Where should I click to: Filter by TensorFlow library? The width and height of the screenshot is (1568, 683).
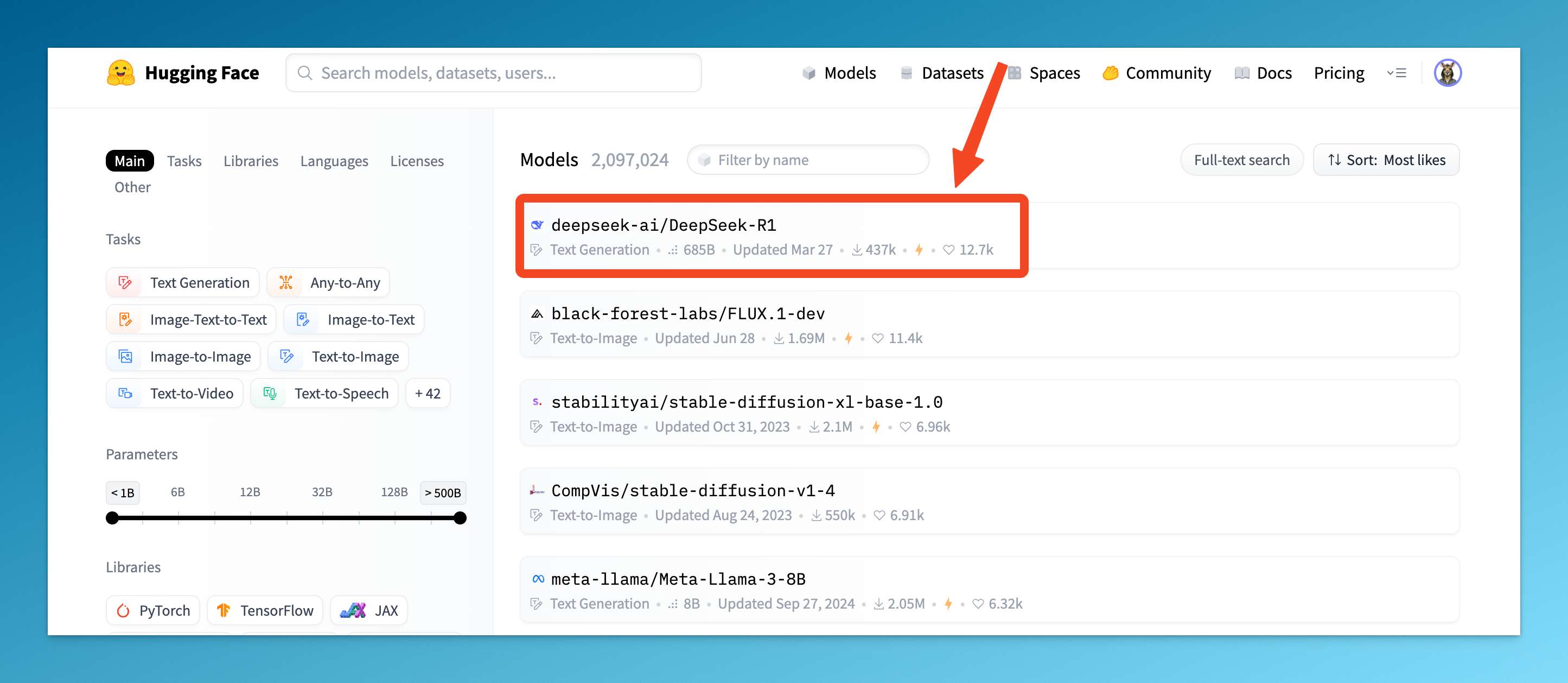point(265,610)
